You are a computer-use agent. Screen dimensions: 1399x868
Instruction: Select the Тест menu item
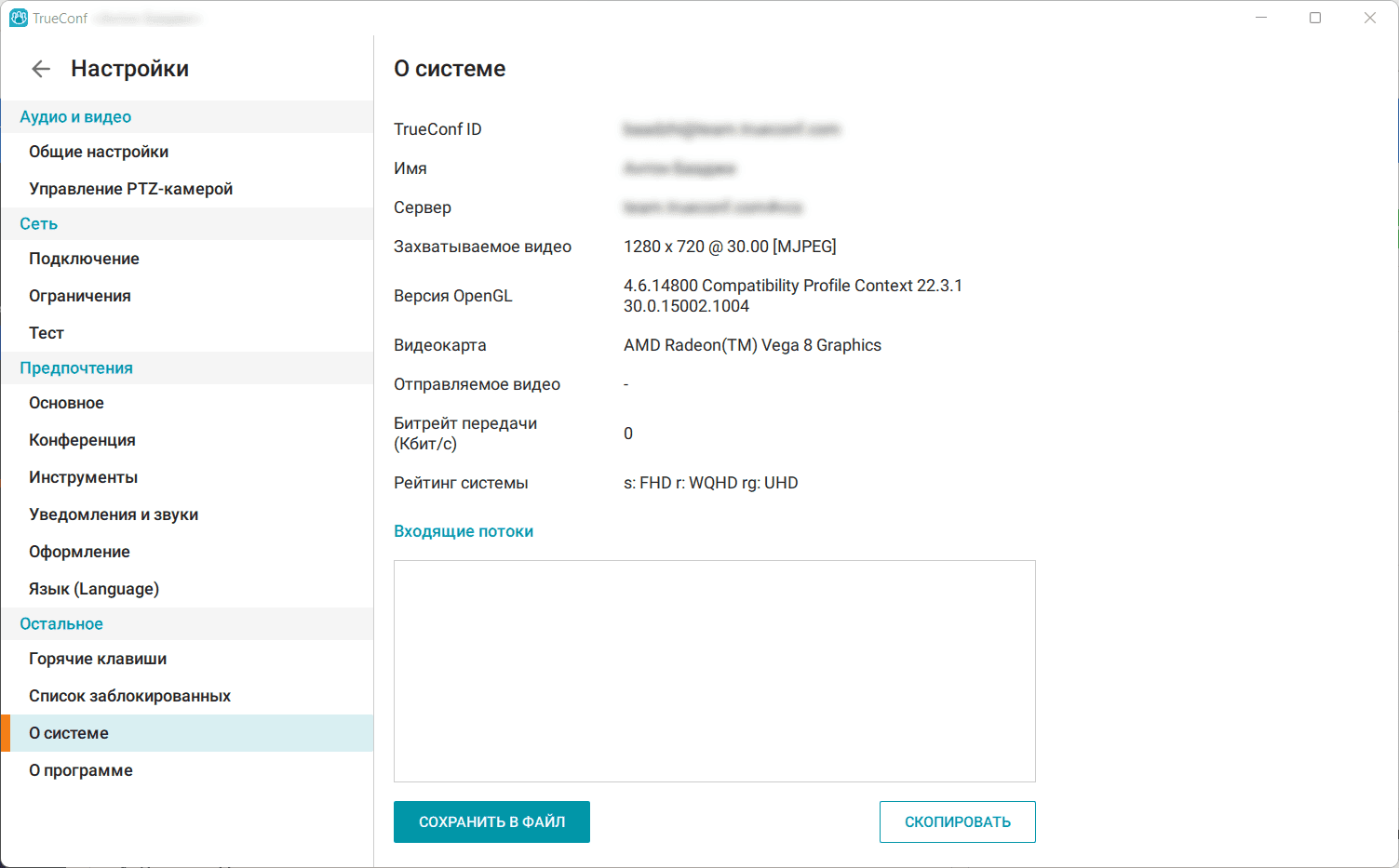[x=187, y=333]
